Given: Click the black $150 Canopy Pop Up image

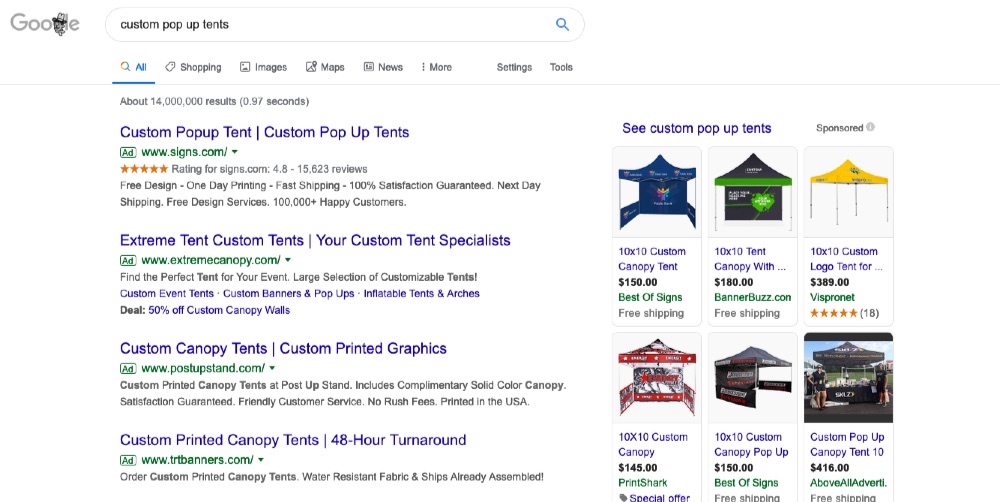Looking at the screenshot, I should coord(753,378).
